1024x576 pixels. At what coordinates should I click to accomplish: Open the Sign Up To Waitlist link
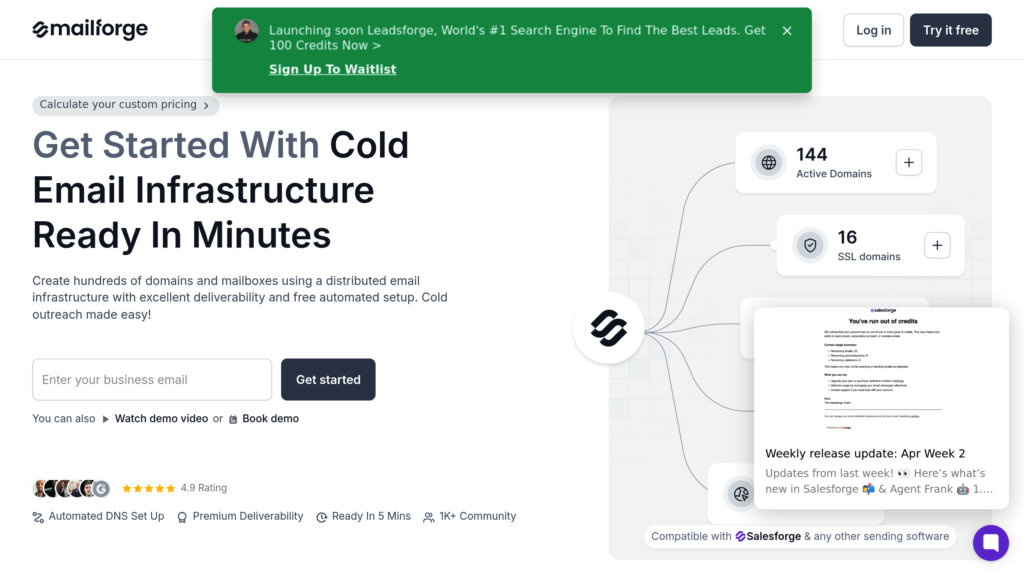[x=332, y=69]
